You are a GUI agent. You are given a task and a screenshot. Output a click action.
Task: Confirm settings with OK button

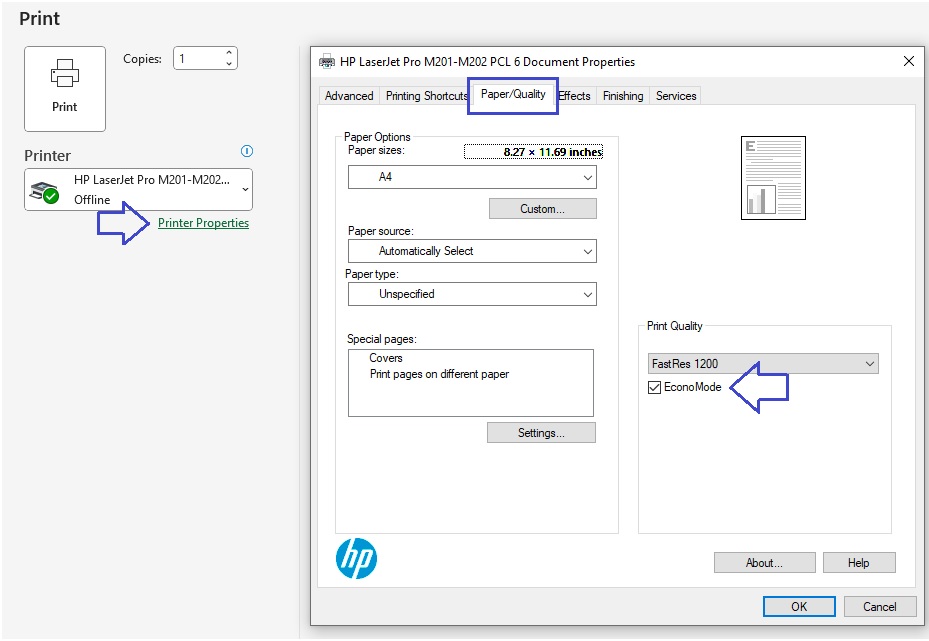click(x=799, y=607)
